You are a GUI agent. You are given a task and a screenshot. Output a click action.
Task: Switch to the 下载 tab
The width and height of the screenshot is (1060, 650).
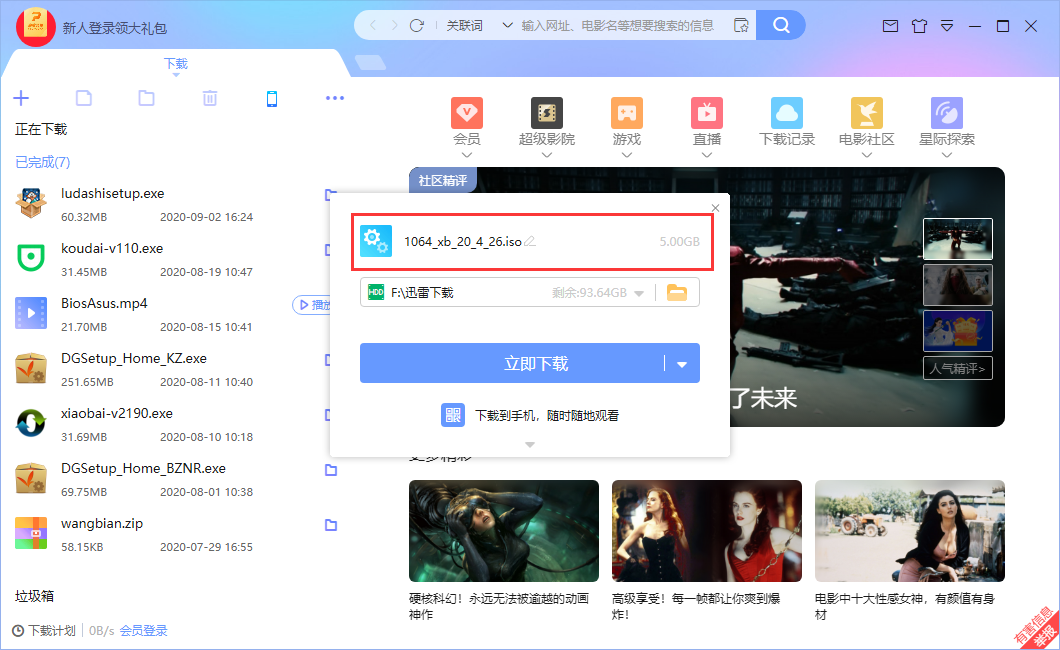tap(176, 64)
